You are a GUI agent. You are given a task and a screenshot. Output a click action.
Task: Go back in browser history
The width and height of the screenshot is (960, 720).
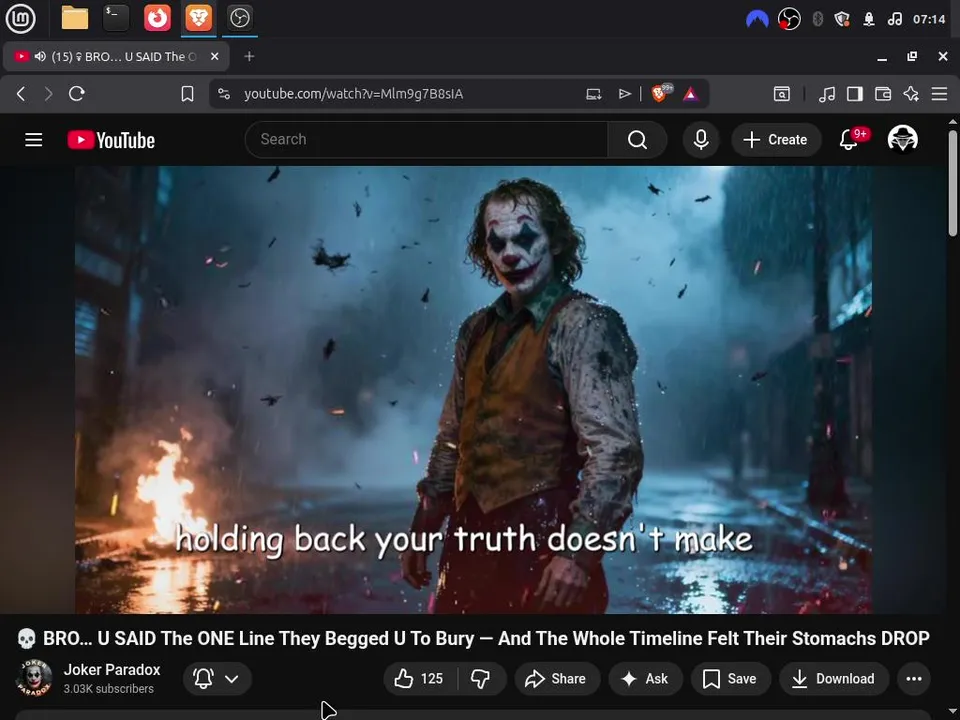[x=21, y=94]
